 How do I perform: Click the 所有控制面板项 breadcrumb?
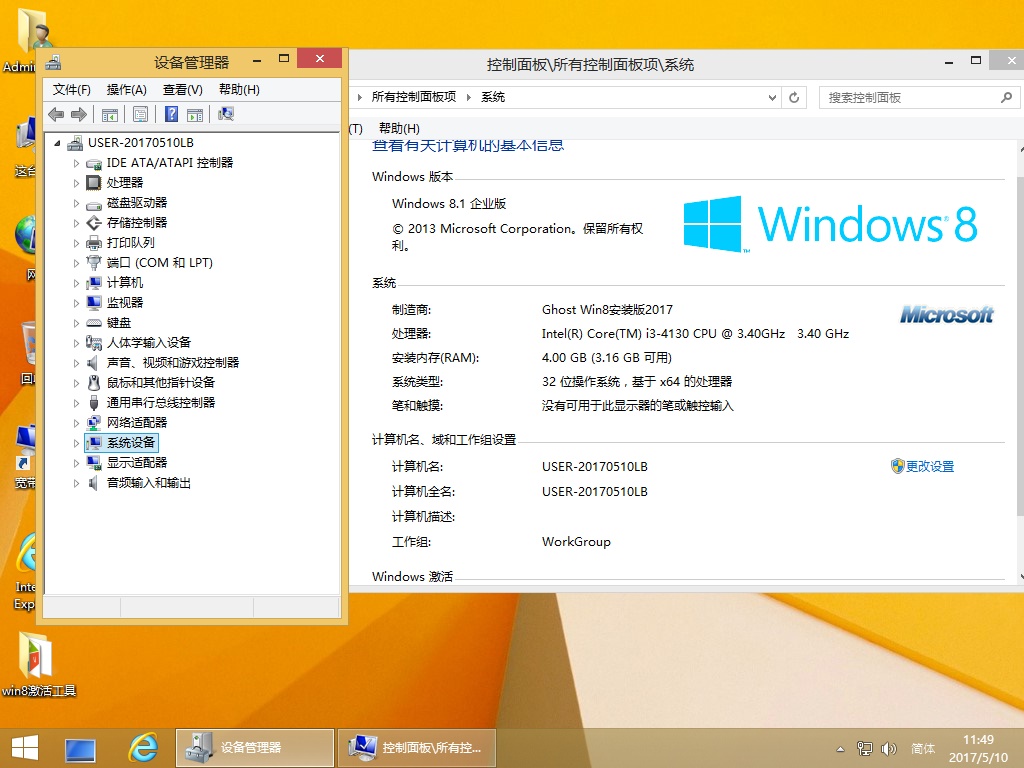(x=413, y=97)
